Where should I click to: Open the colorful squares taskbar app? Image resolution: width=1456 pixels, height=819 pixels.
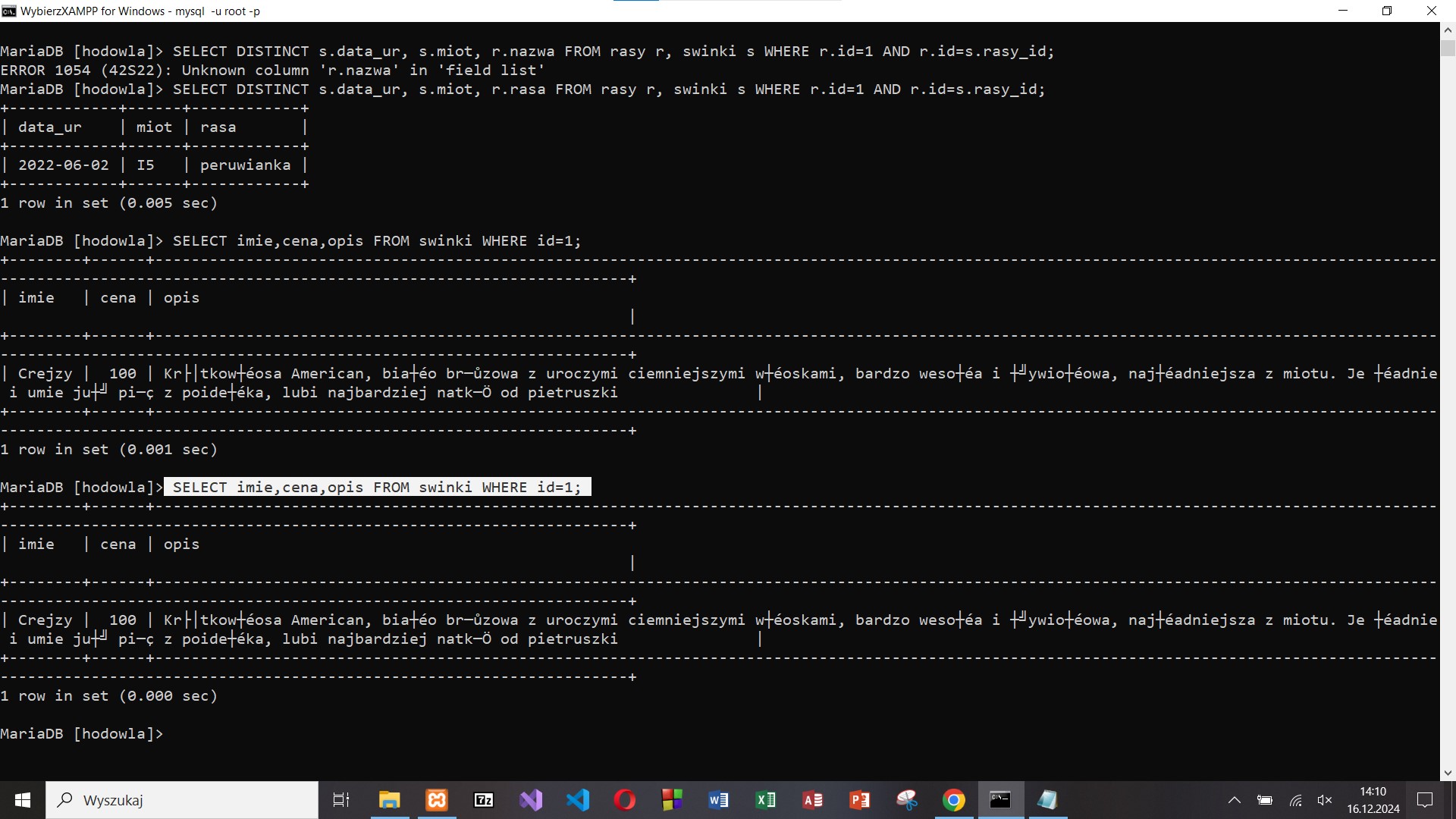pyautogui.click(x=672, y=800)
